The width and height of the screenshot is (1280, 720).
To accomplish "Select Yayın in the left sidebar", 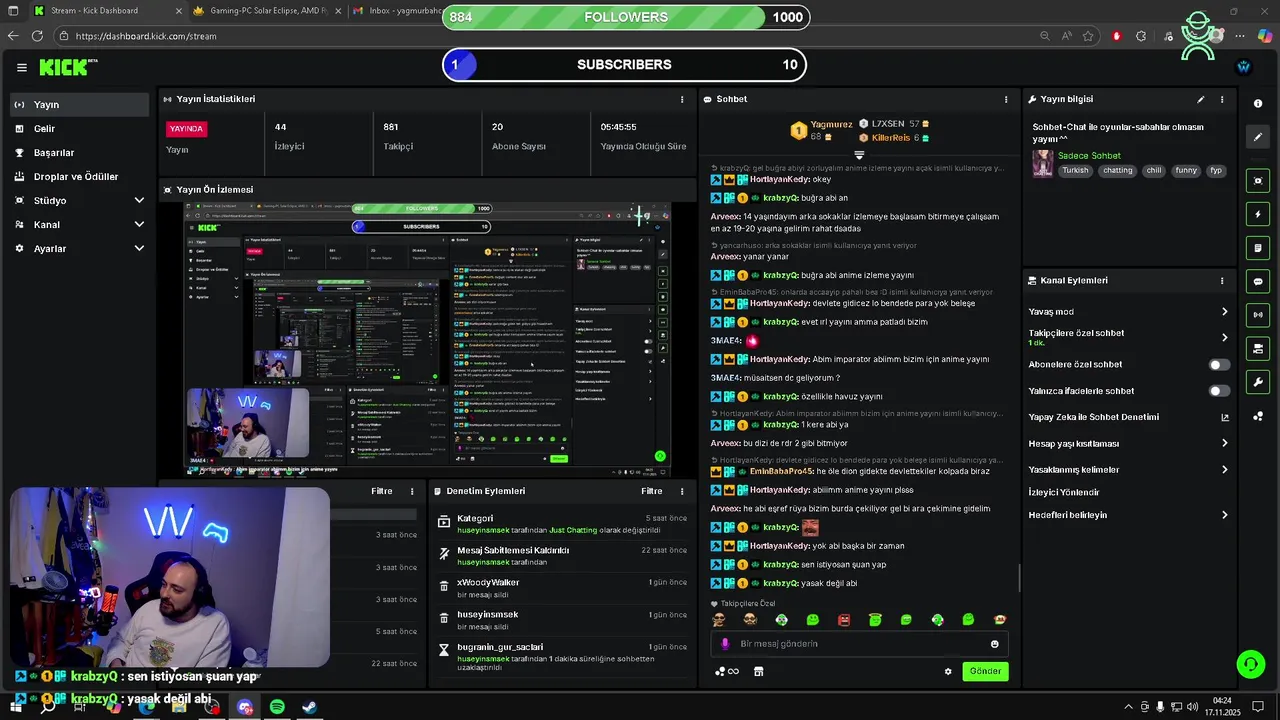I will (80, 104).
